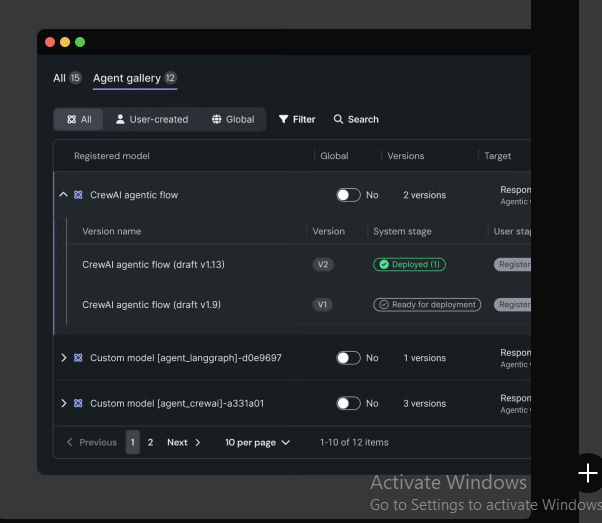602x523 pixels.
Task: Click the Version name column header
Action: [112, 231]
